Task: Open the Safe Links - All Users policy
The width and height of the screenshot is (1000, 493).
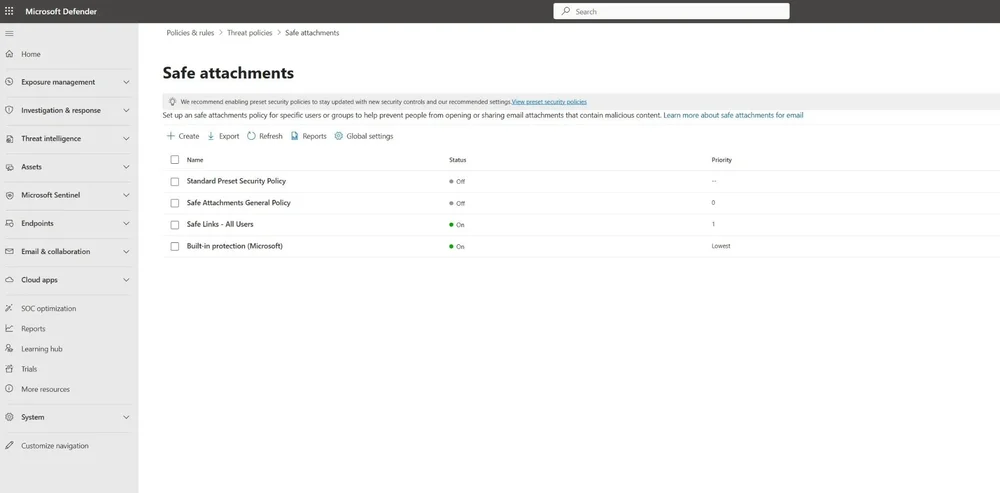Action: coord(220,224)
